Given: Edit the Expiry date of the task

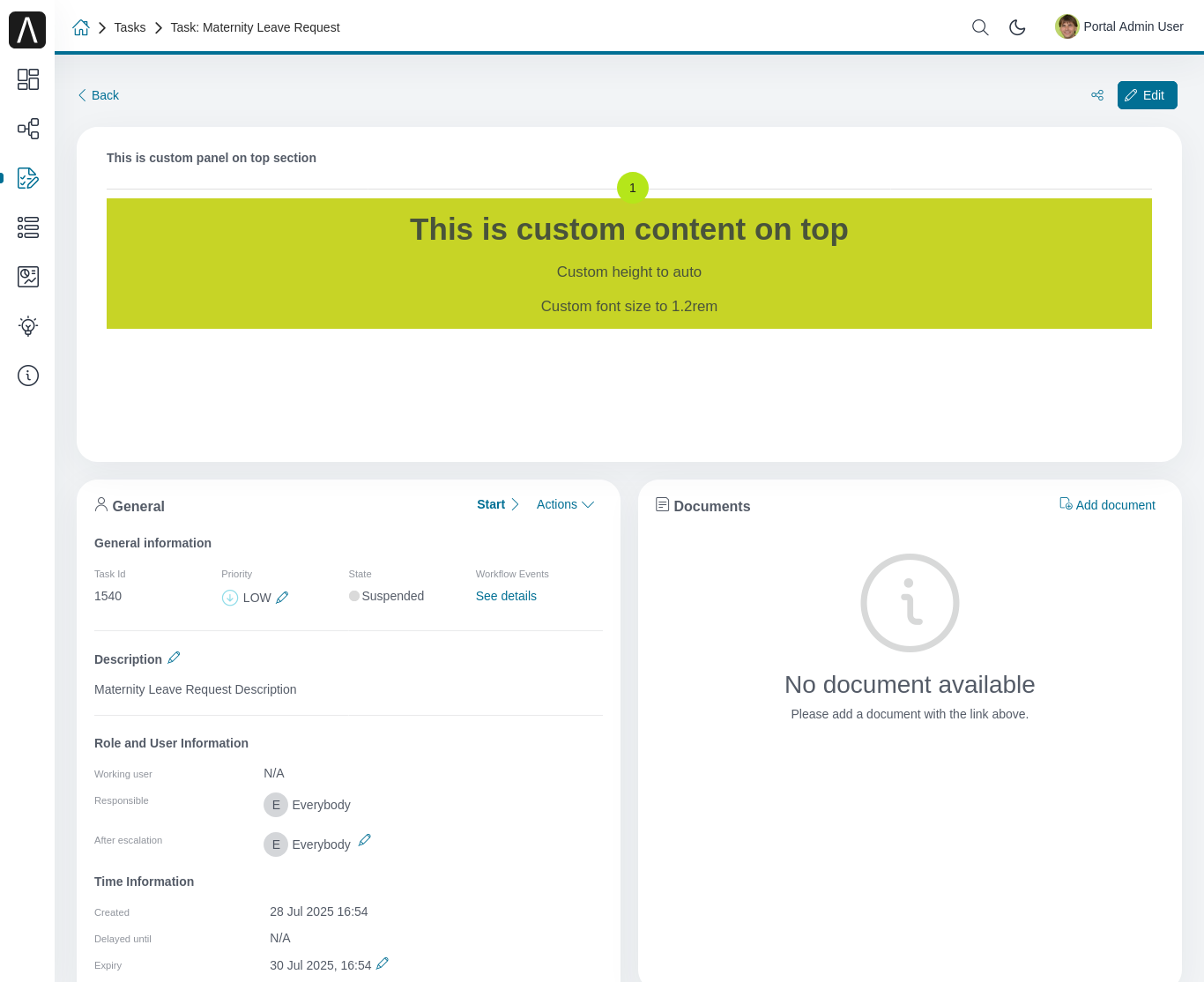Looking at the screenshot, I should (x=383, y=963).
